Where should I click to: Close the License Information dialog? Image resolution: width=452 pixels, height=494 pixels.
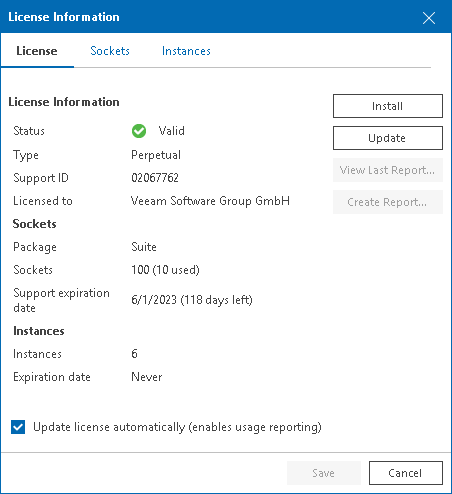tap(429, 18)
